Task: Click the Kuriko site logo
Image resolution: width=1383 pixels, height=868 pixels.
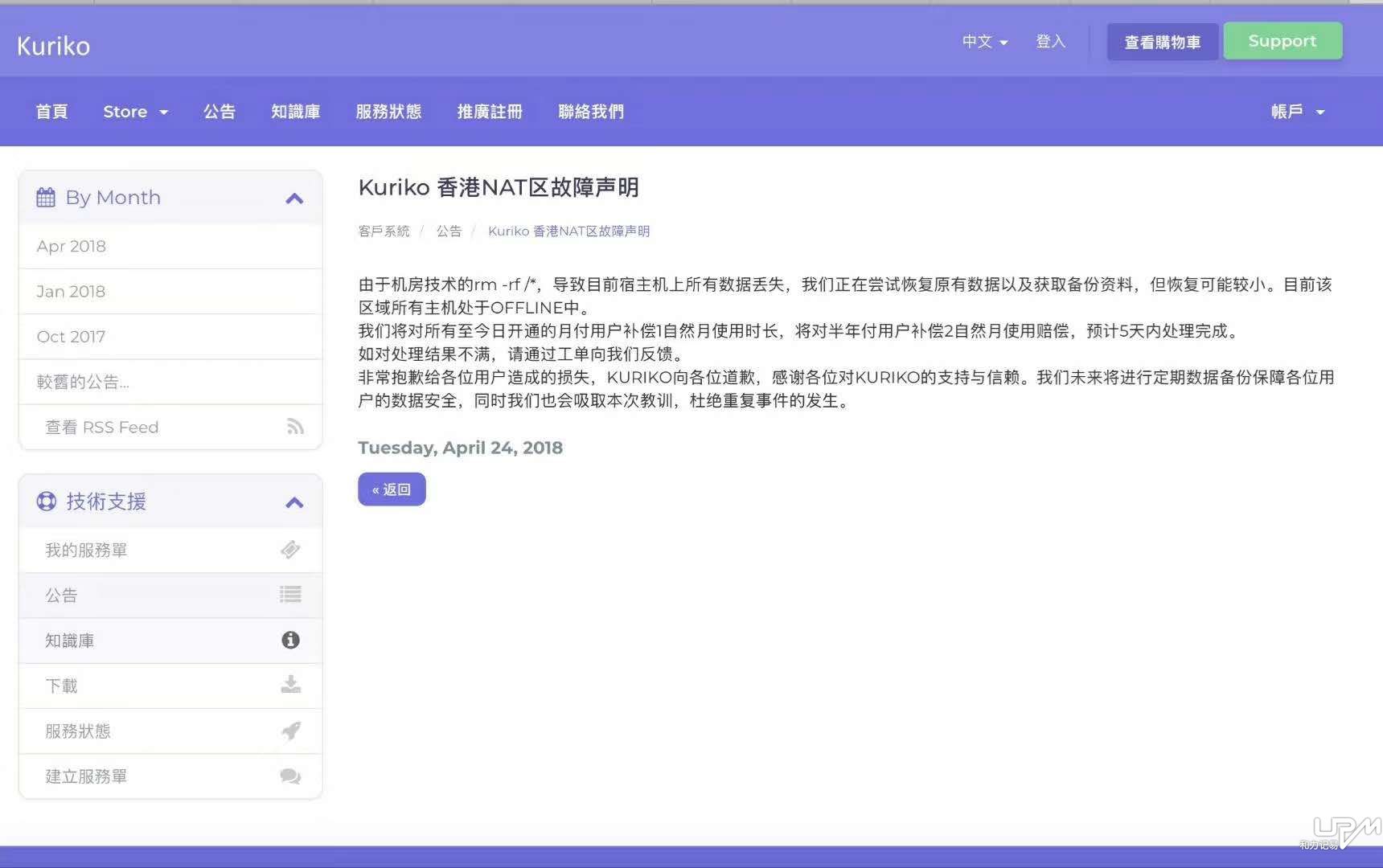Action: [54, 46]
